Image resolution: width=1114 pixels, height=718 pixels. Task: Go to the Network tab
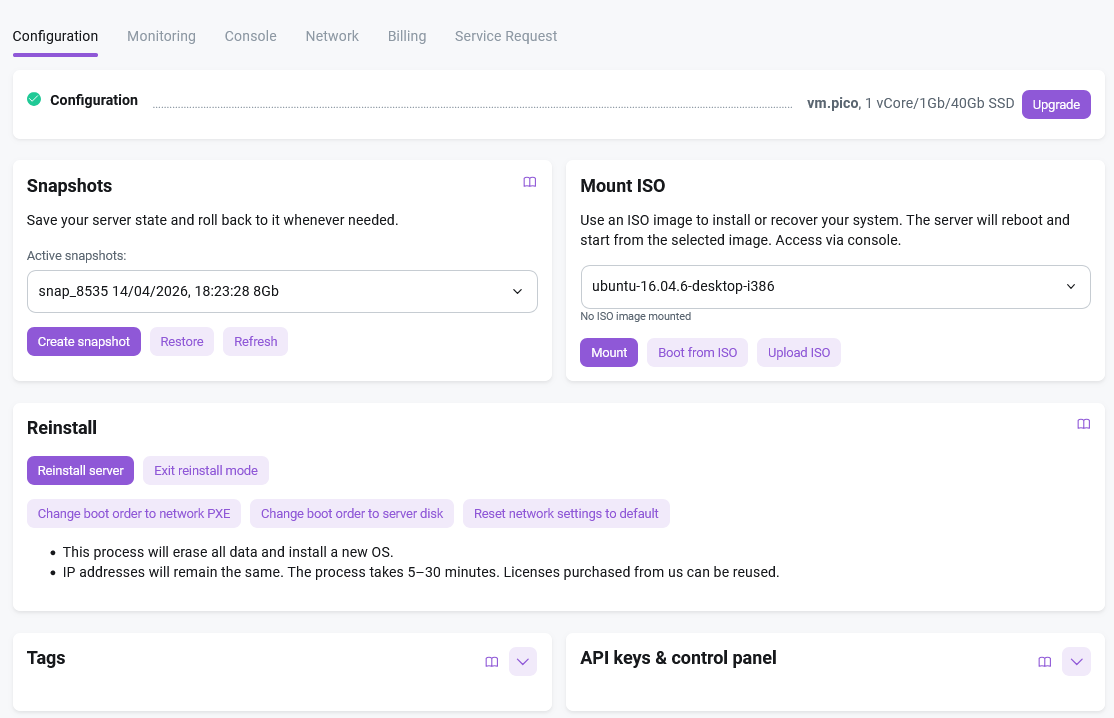pyautogui.click(x=332, y=36)
